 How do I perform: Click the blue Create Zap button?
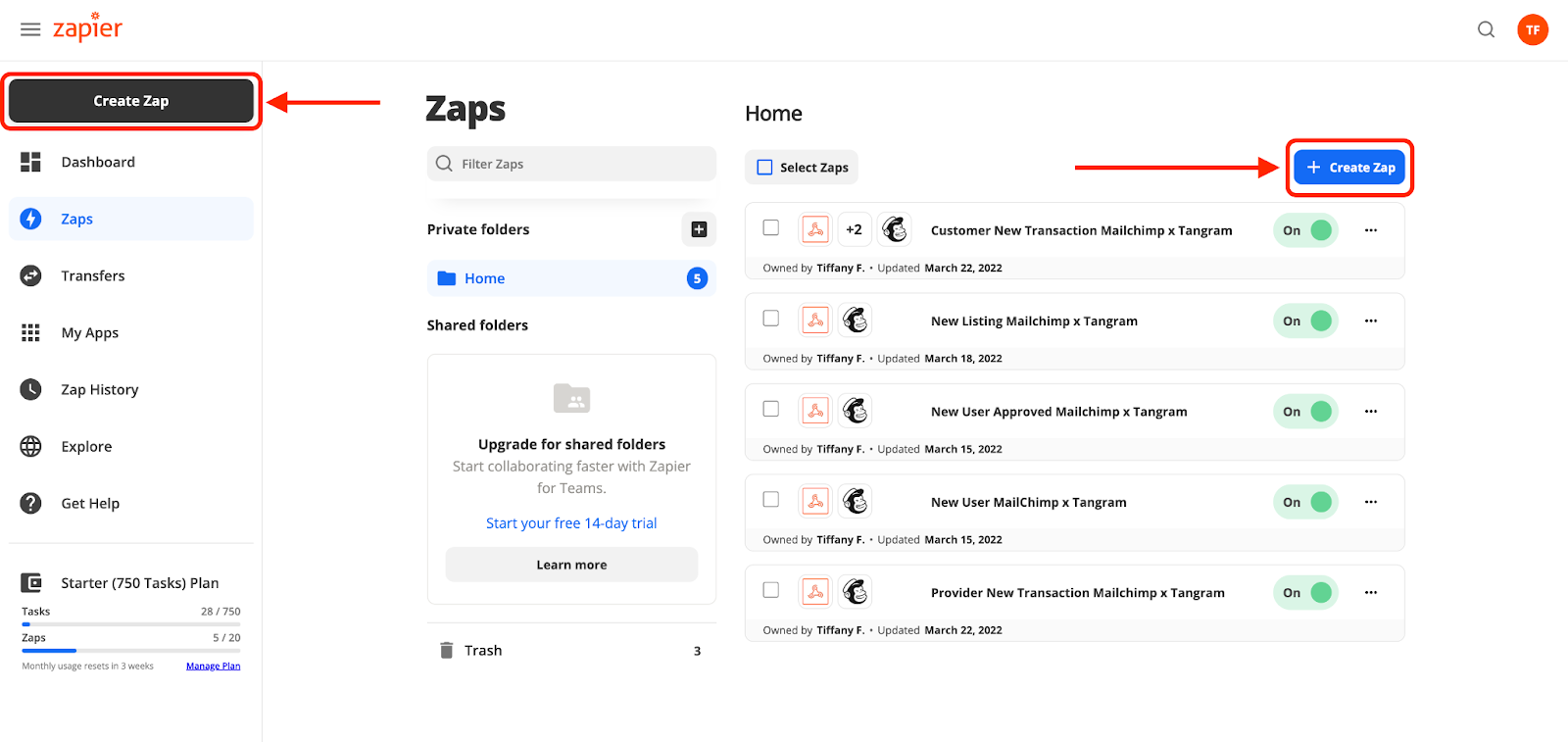pyautogui.click(x=1349, y=168)
